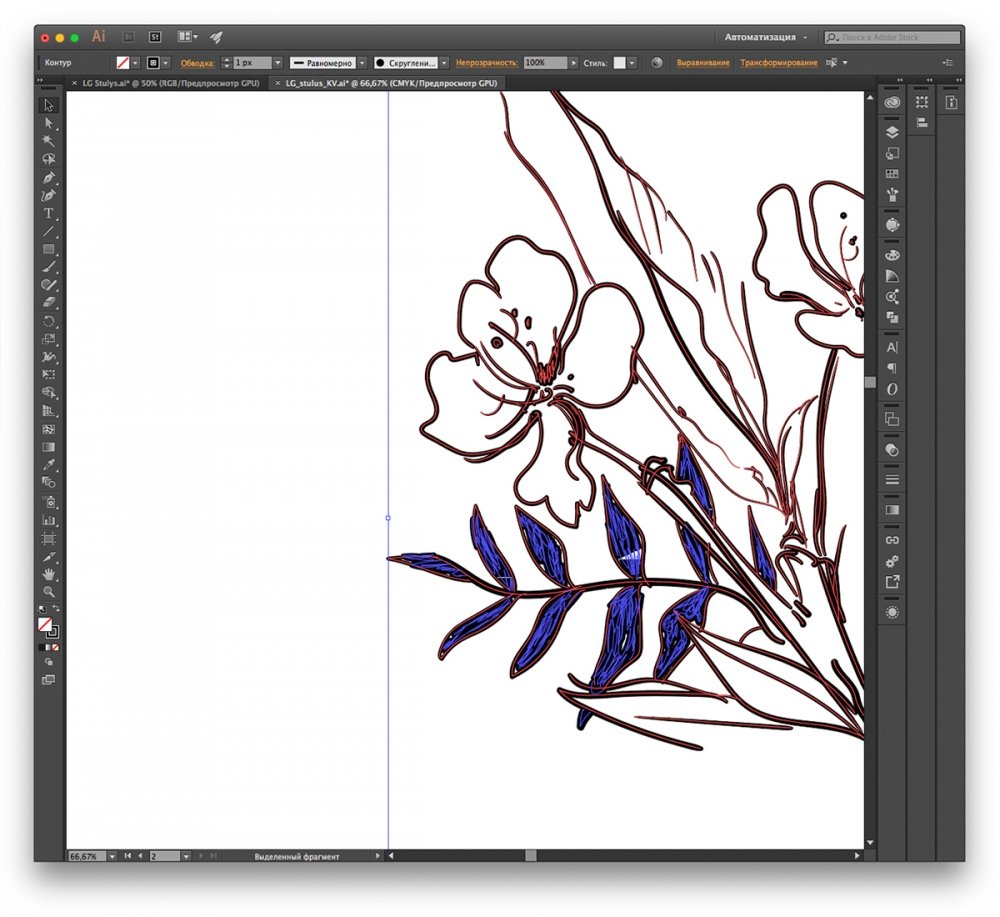Open the Скруглени... brush definition dropdown
This screenshot has width=1000, height=917.
click(x=444, y=62)
